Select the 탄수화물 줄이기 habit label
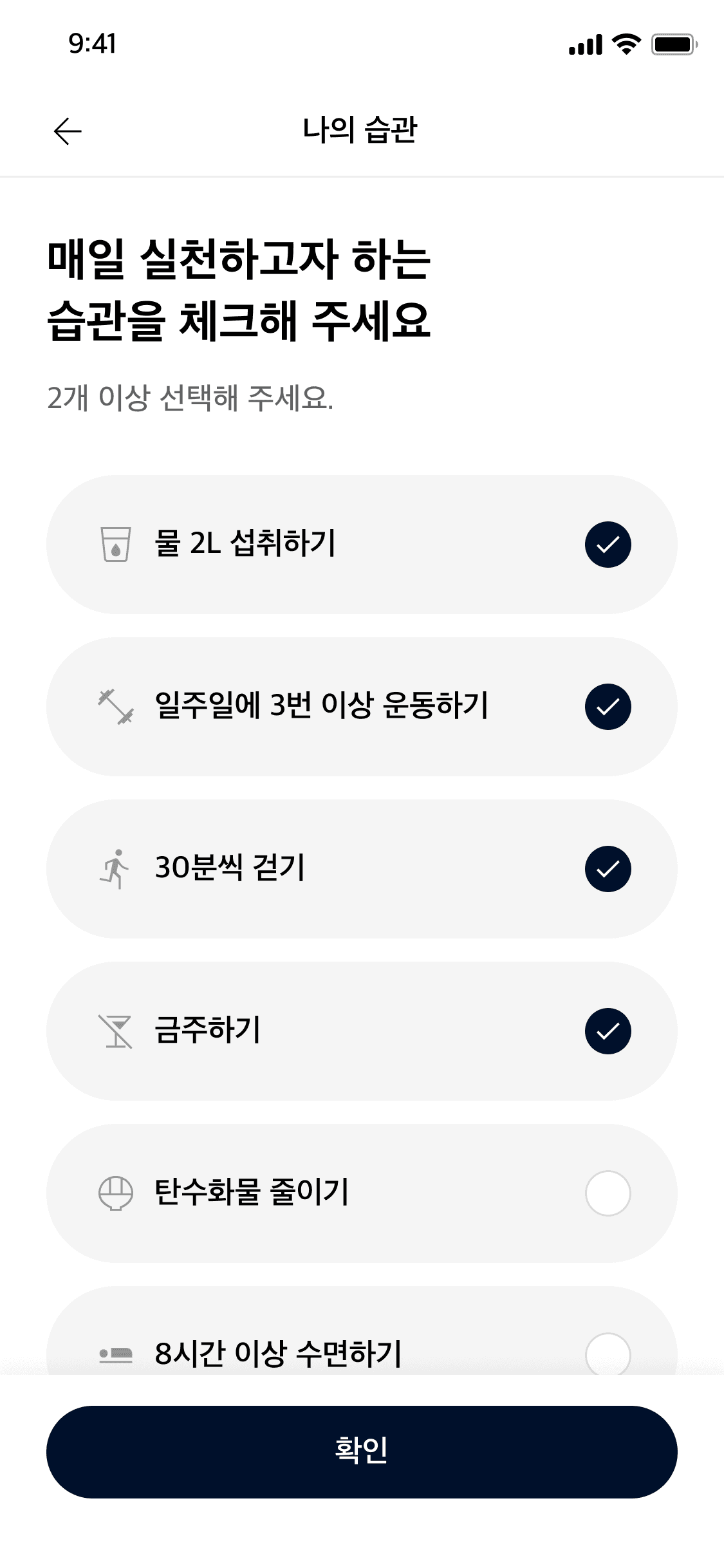The width and height of the screenshot is (724, 1568). (252, 1192)
